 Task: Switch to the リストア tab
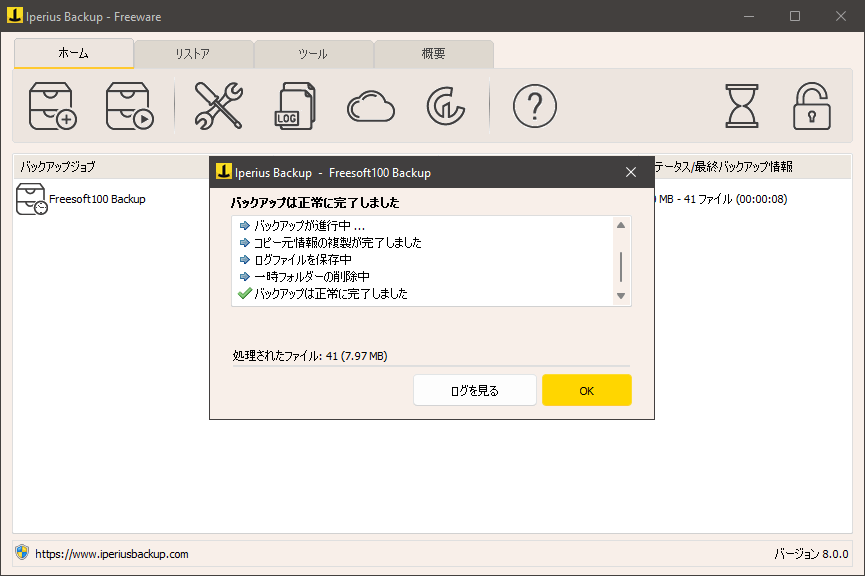pos(193,54)
